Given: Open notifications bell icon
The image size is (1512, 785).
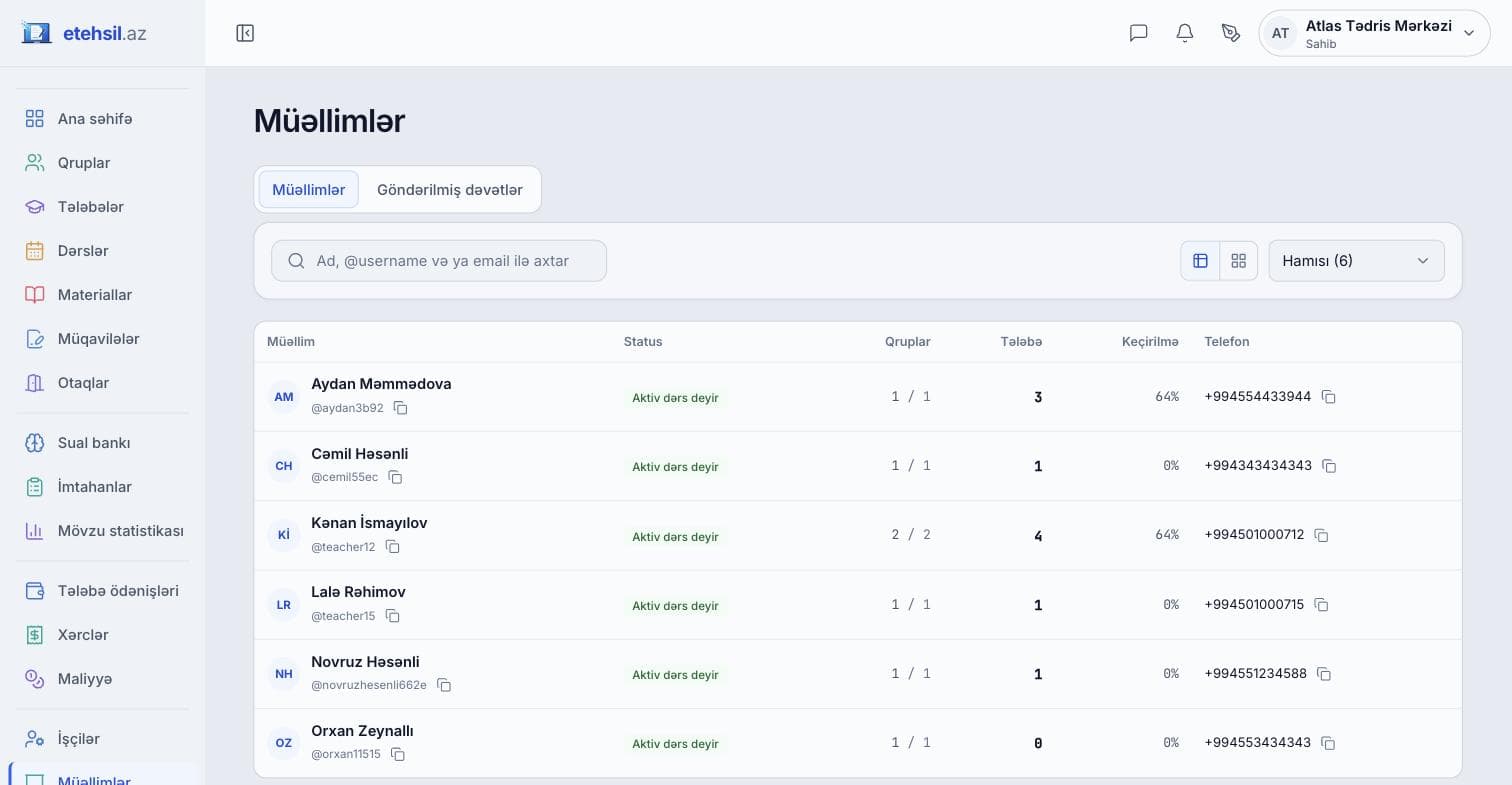Looking at the screenshot, I should click(x=1185, y=33).
